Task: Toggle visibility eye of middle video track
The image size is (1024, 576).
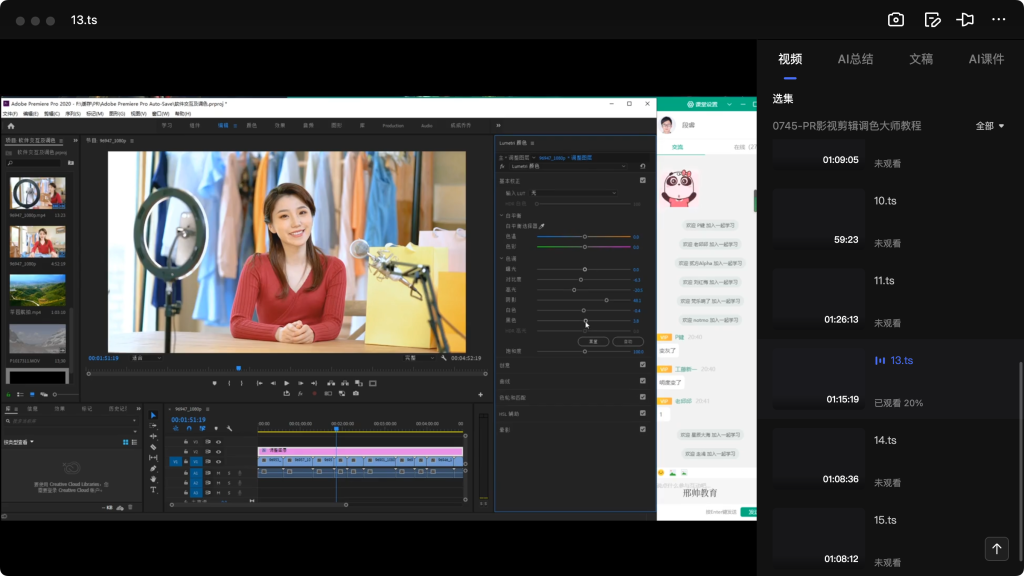Action: pos(219,452)
